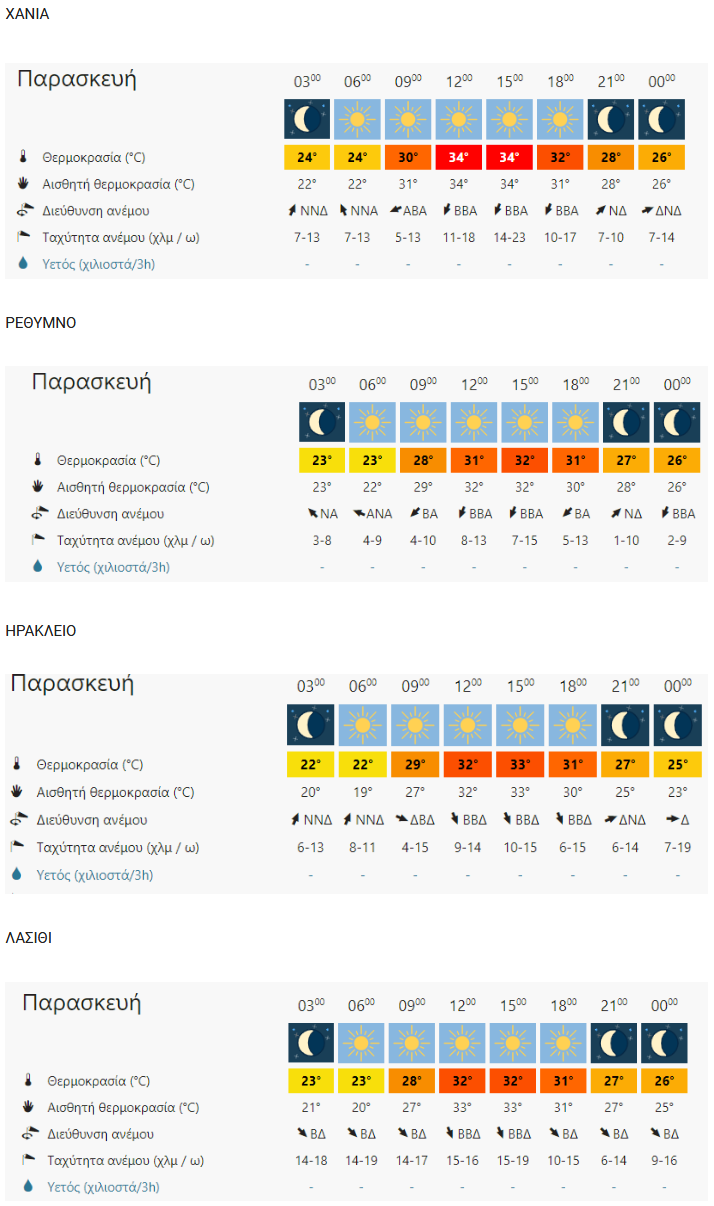Click the 12:00 sun icon in ΡΕΘΥΜΝΟ forecast
The width and height of the screenshot is (714, 1206).
coord(474,423)
